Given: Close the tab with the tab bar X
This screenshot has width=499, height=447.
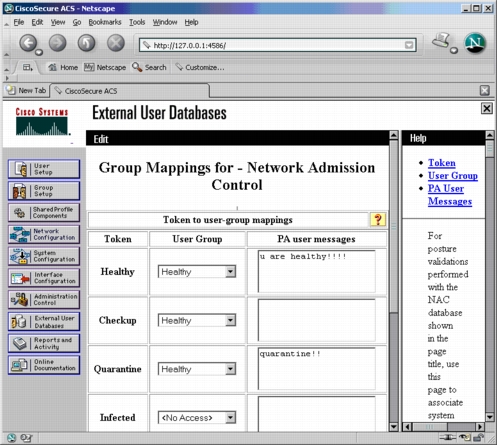Looking at the screenshot, I should coord(485,91).
